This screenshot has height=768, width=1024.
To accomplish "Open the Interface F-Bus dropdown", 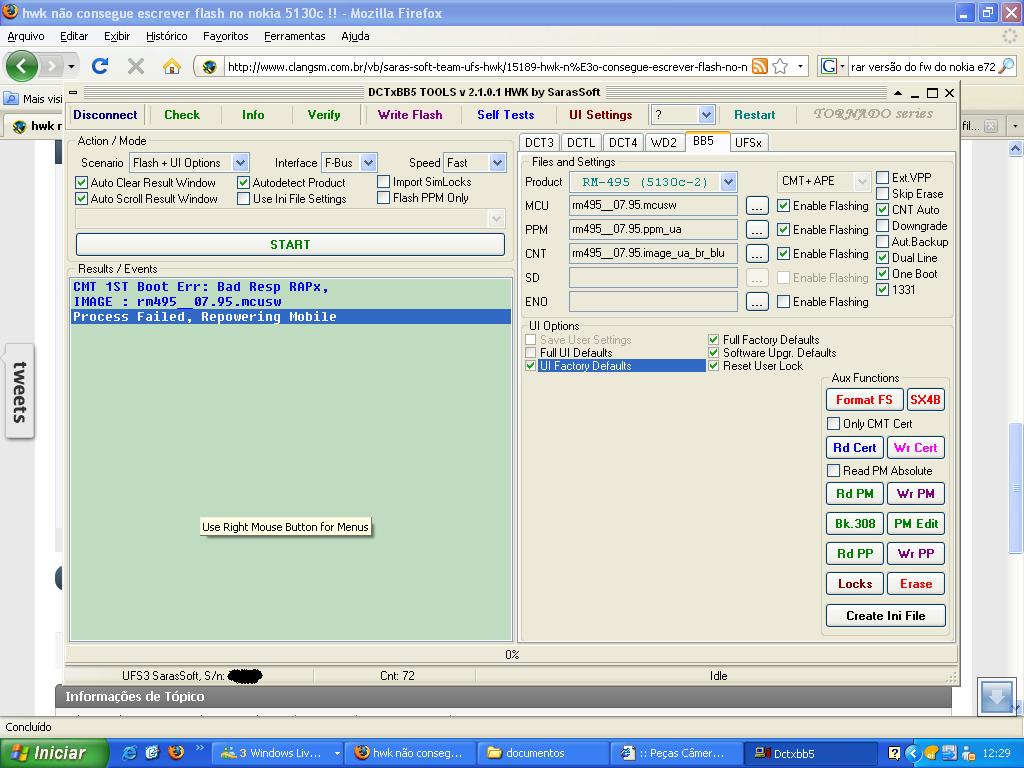I will click(368, 163).
